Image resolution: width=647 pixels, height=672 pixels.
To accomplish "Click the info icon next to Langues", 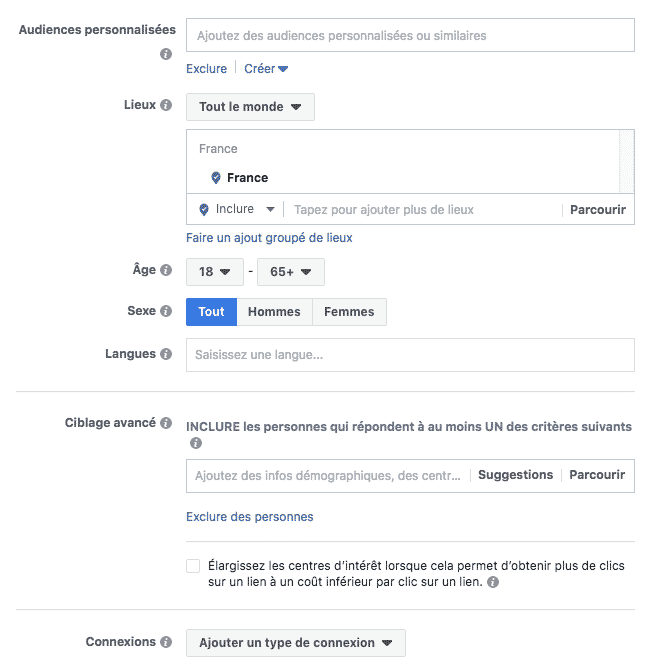I will coord(166,354).
